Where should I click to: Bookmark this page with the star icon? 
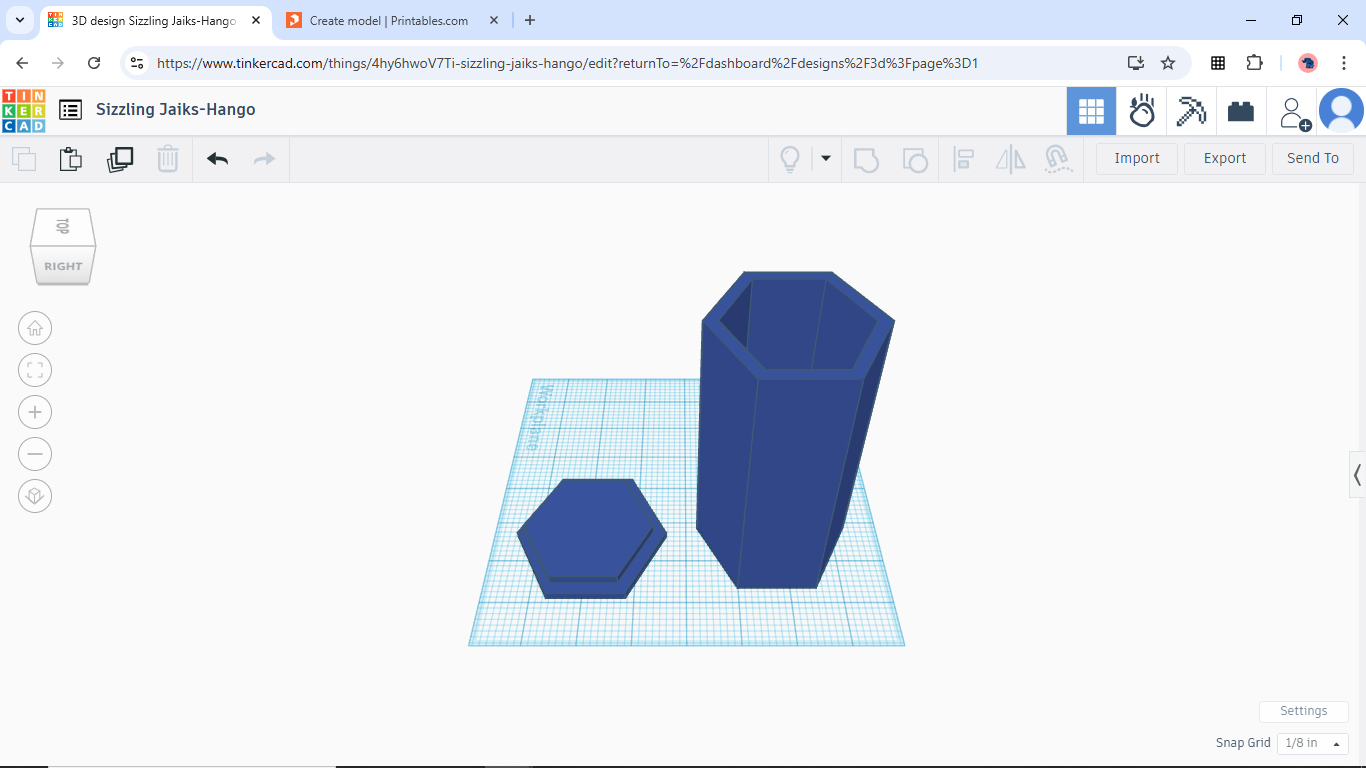point(1168,63)
